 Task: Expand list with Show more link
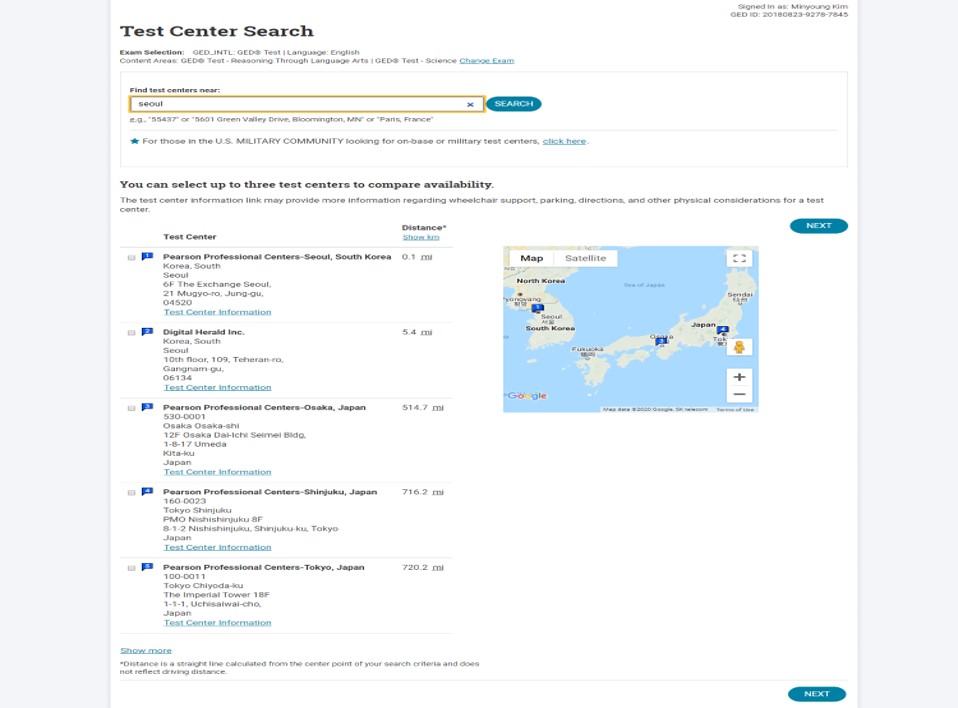pyautogui.click(x=146, y=651)
